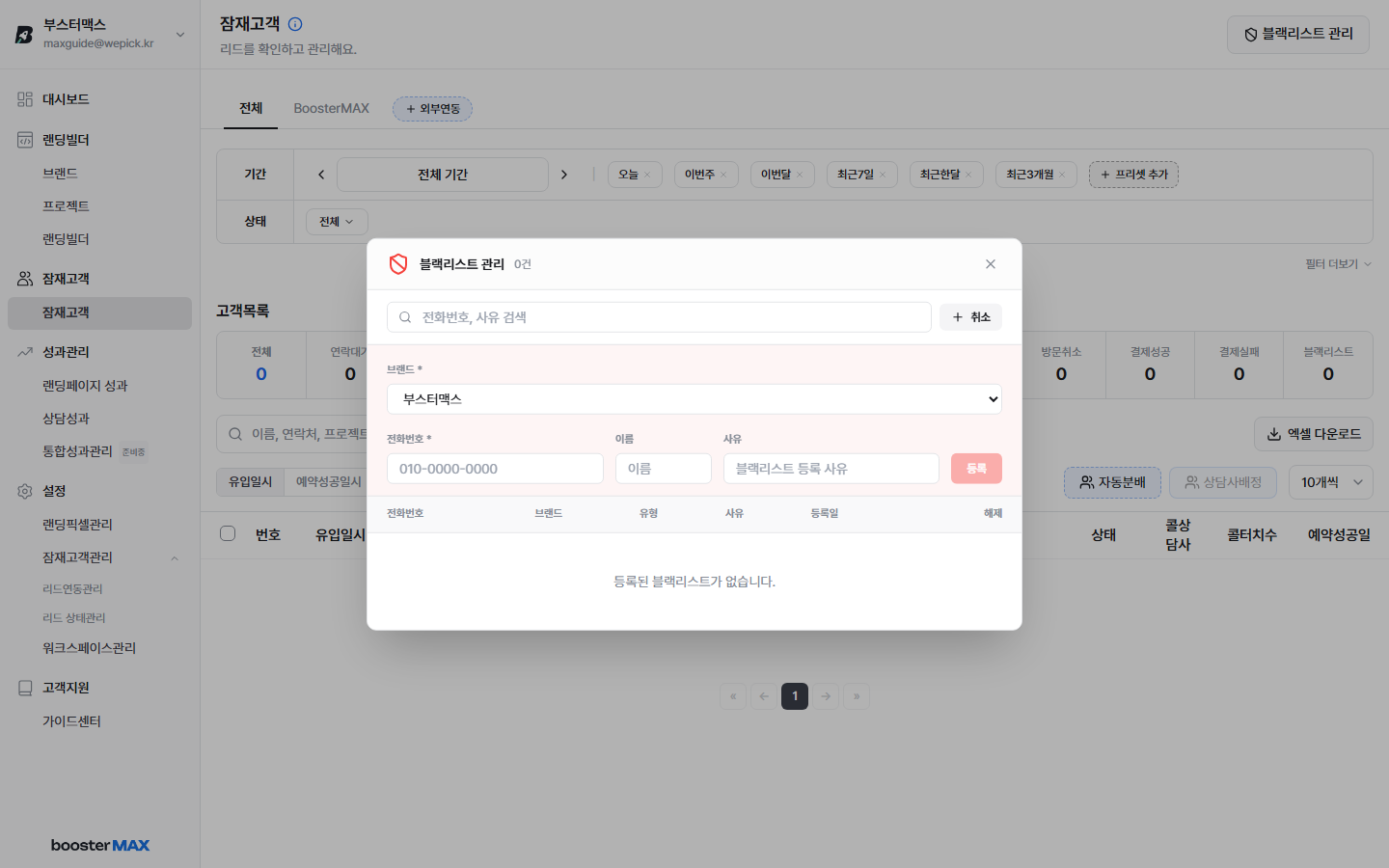Viewport: 1389px width, 868px height.
Task: Open the 10개씩 page size dropdown
Action: [x=1331, y=482]
